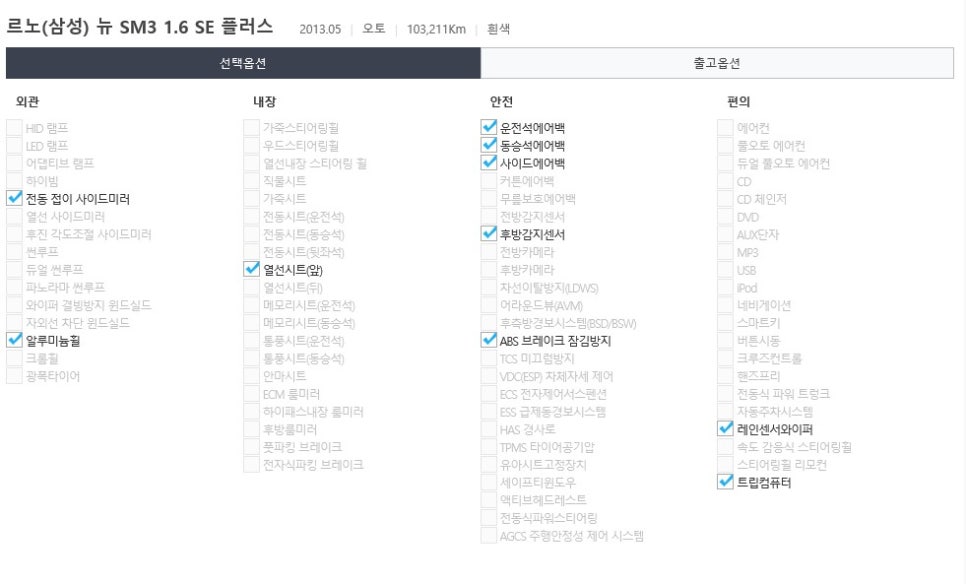Check the 스티어링휠 리모컨 checkbox
This screenshot has width=966, height=584.
pos(726,464)
